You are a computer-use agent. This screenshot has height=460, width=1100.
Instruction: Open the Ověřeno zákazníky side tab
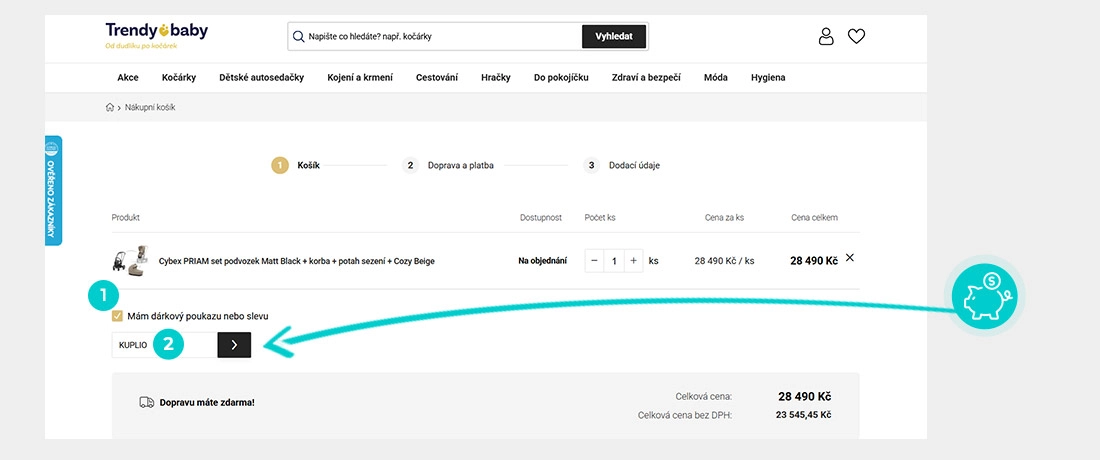(53, 191)
